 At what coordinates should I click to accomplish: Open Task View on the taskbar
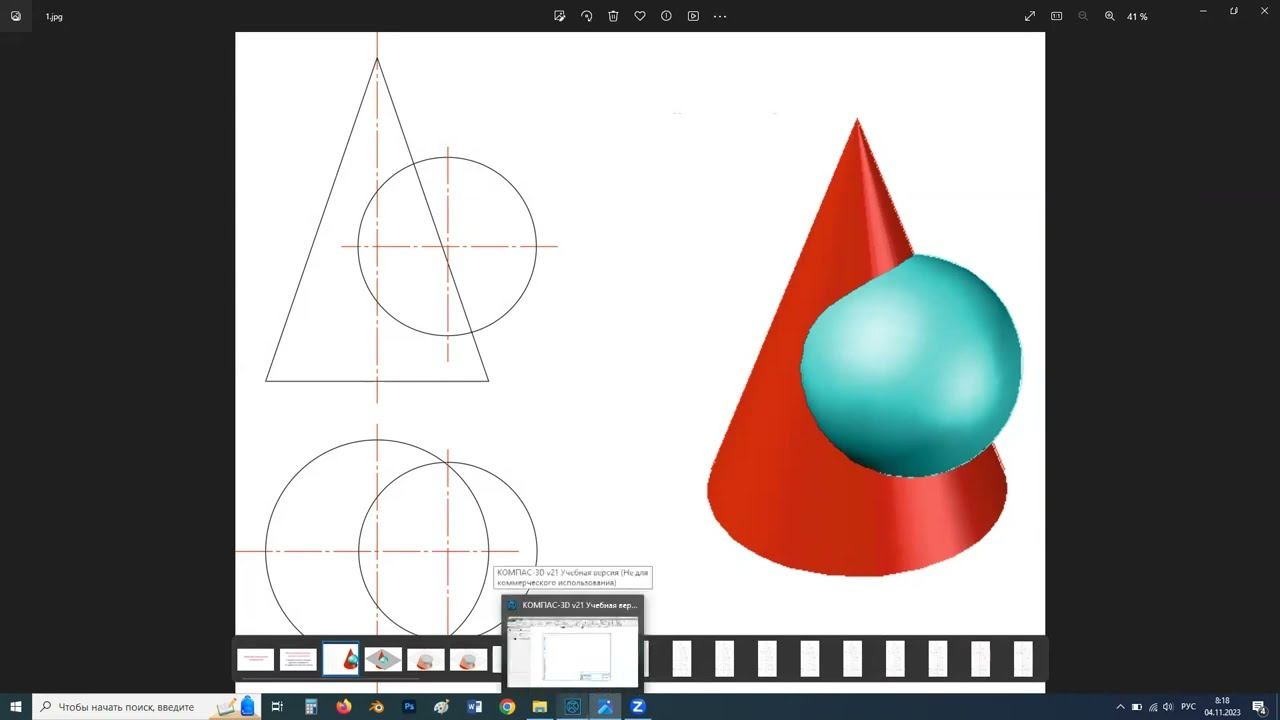(278, 707)
